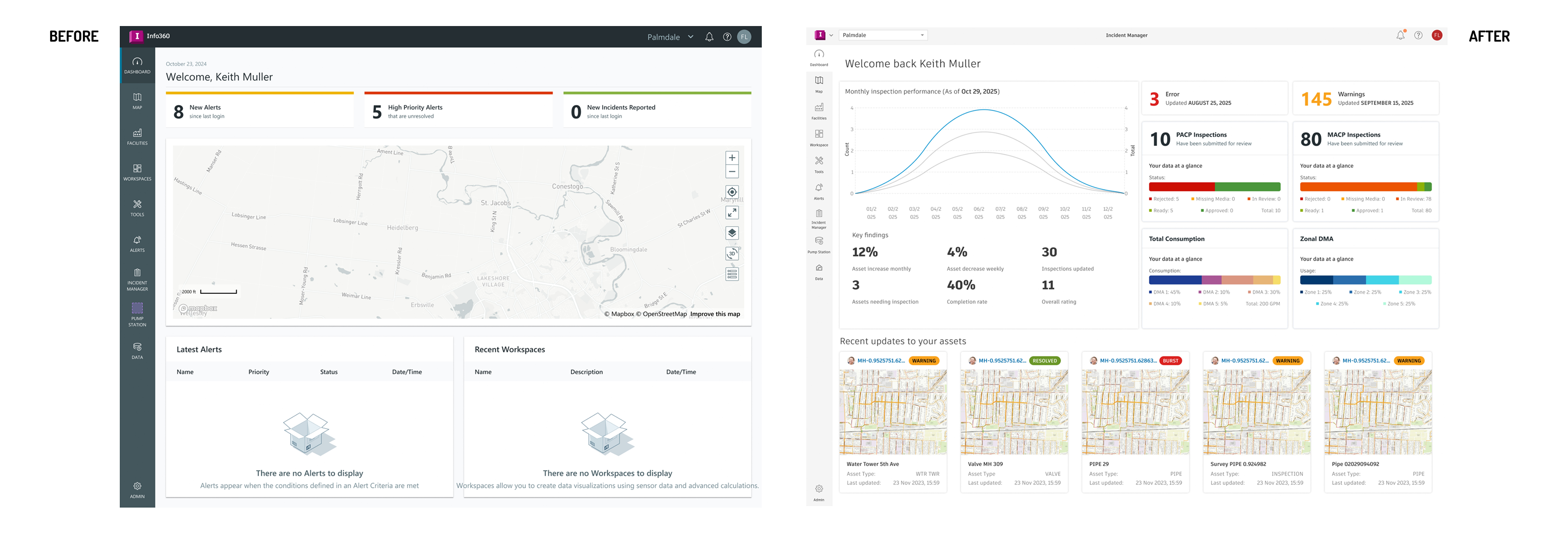This screenshot has width=1568, height=552.
Task: Zoom in on the Palmdale map
Action: click(x=731, y=158)
